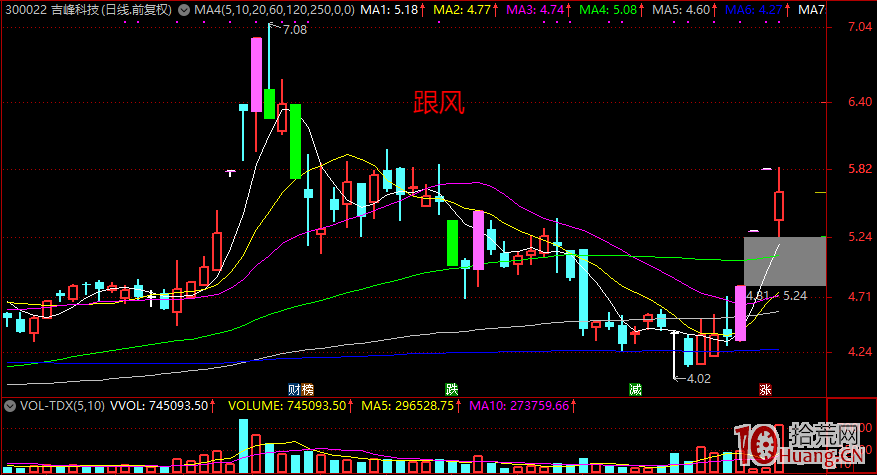Click the VOLUME: 745093.50 value
The image size is (877, 475).
287,406
